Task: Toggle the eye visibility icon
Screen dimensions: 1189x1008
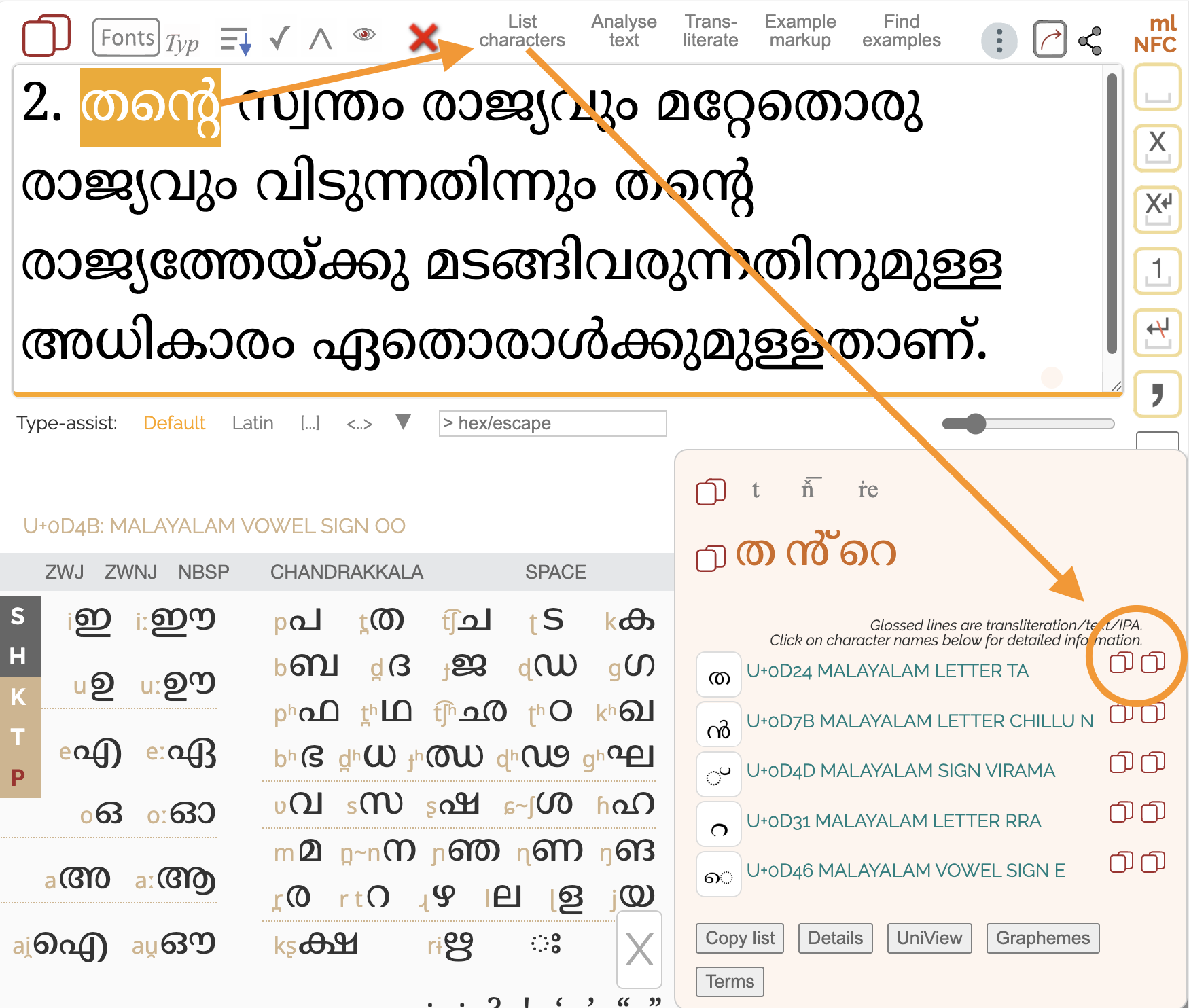Action: [x=364, y=34]
